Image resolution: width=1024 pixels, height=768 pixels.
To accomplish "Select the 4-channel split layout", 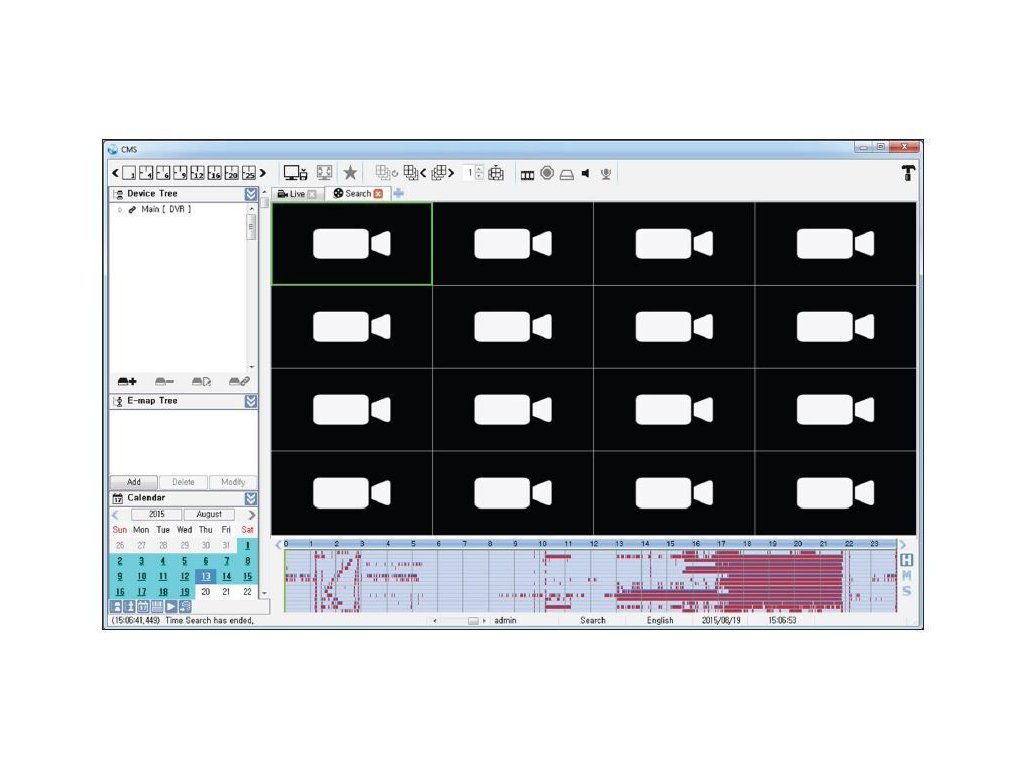I will pyautogui.click(x=146, y=173).
